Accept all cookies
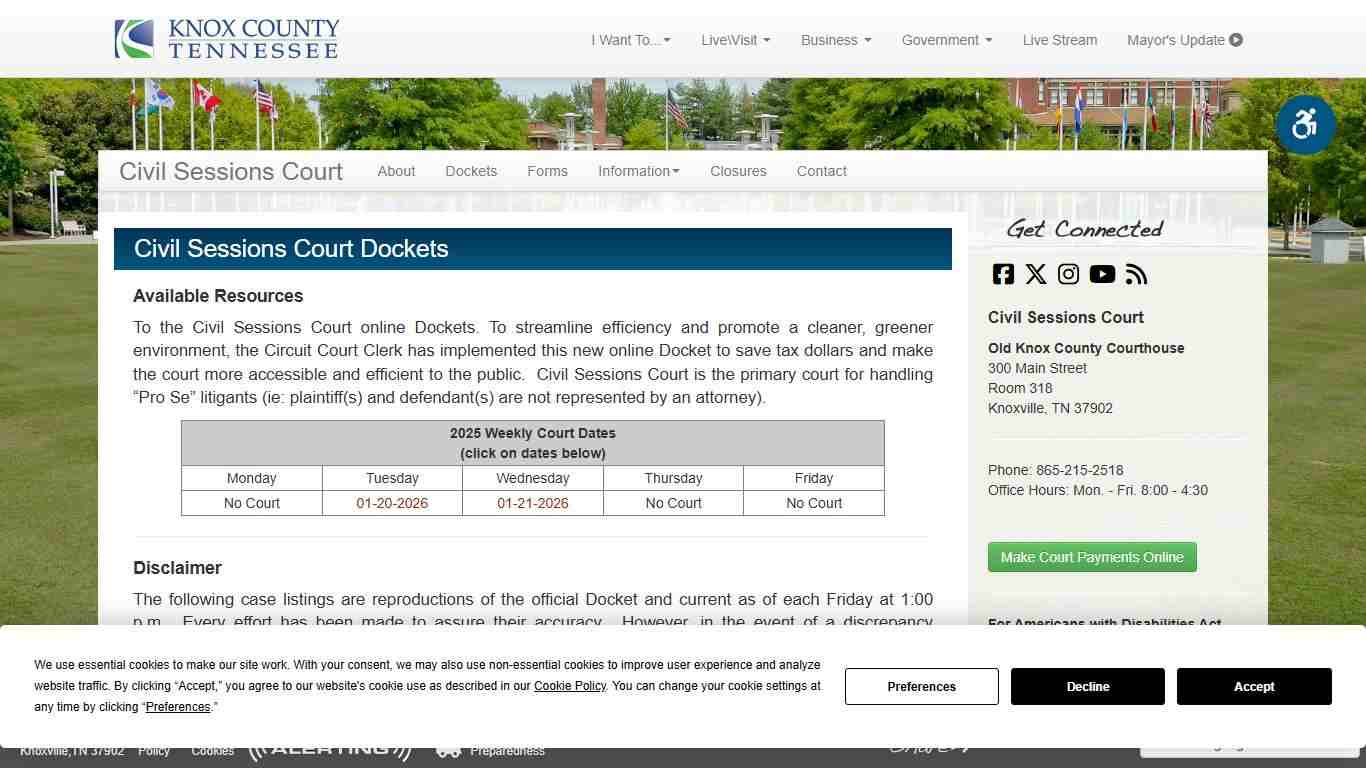The height and width of the screenshot is (768, 1366). click(x=1254, y=686)
